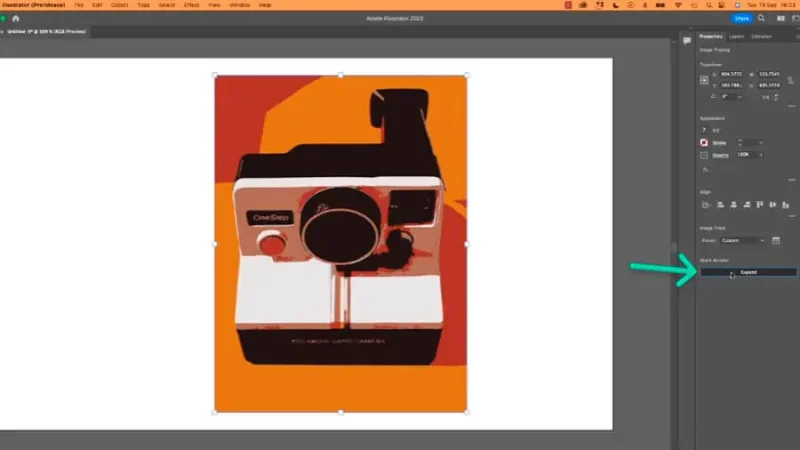Screen dimensions: 800x450
Task: Open the View menu
Action: coord(214,5)
